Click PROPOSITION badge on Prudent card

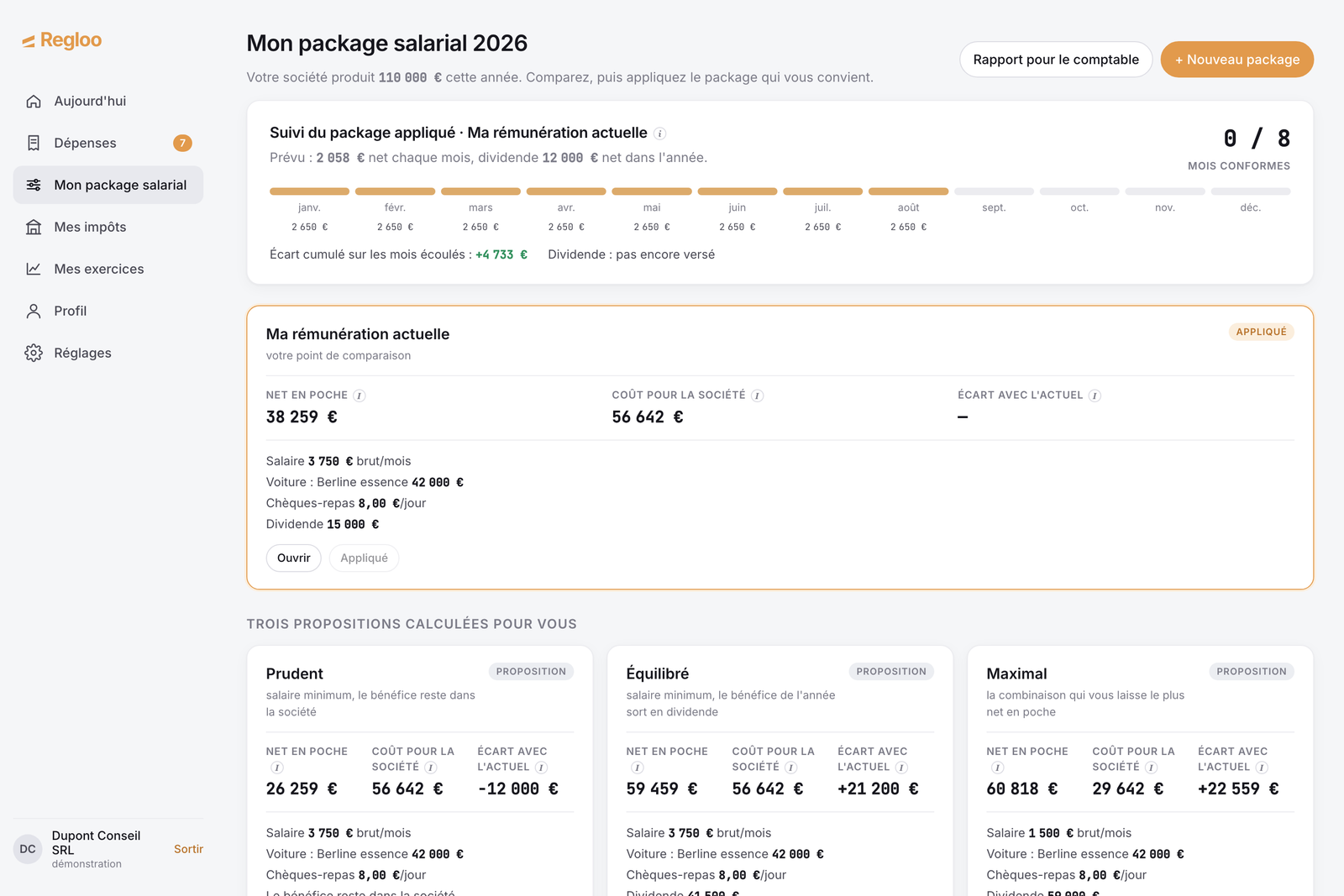531,672
